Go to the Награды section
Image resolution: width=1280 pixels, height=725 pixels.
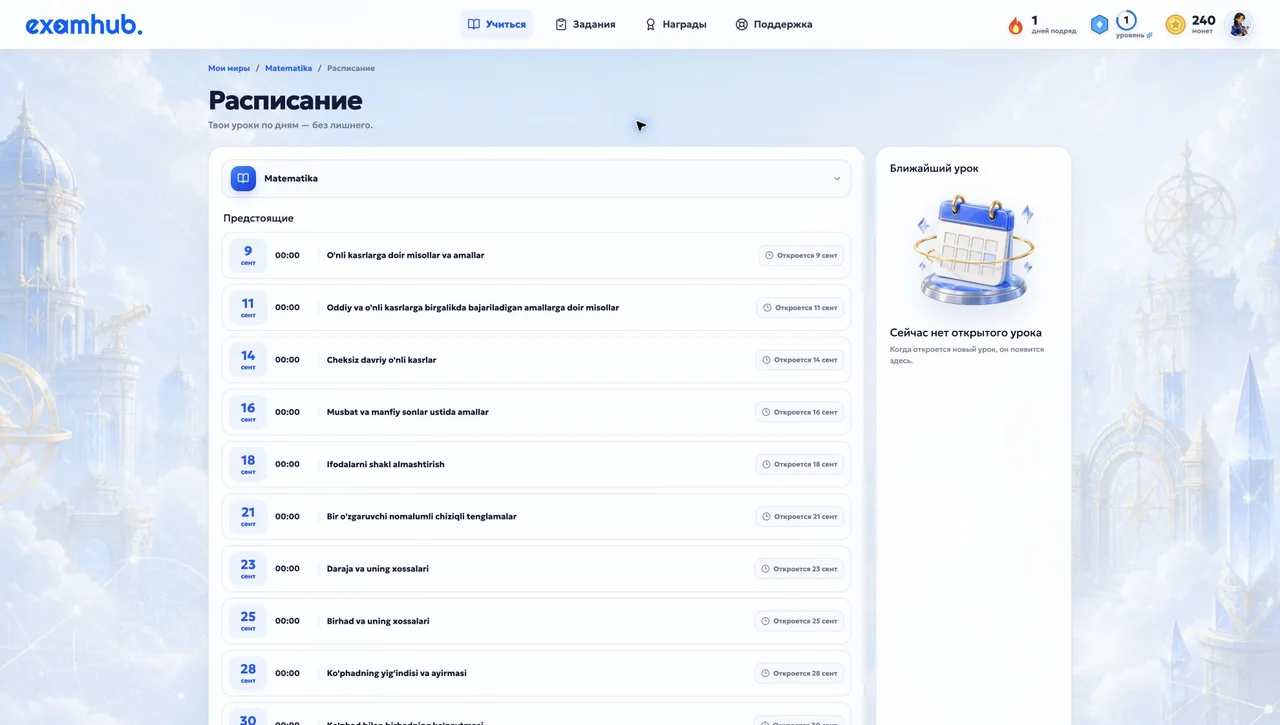[x=675, y=24]
